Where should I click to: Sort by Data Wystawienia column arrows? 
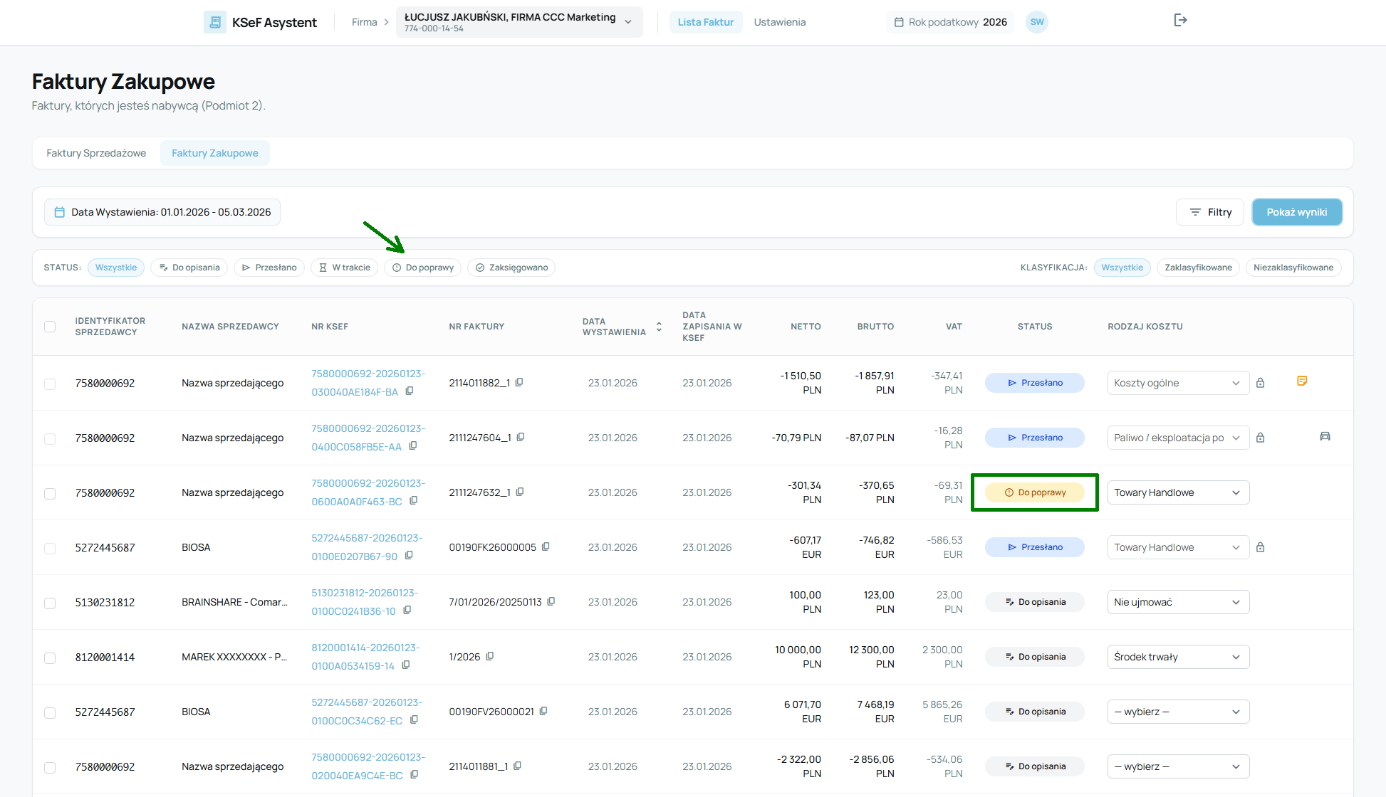click(659, 327)
